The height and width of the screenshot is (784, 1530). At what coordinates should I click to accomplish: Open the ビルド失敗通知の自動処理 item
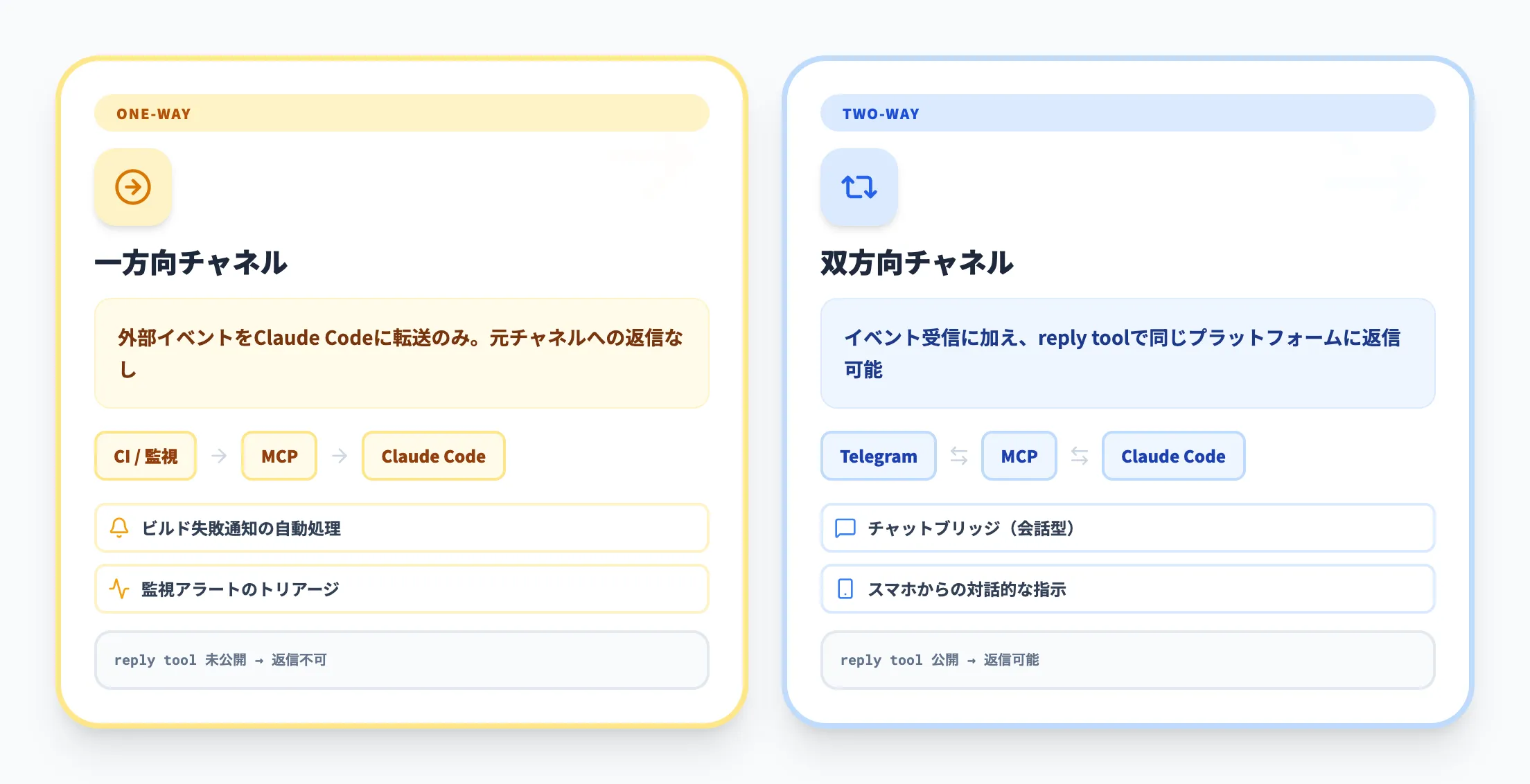[x=401, y=528]
